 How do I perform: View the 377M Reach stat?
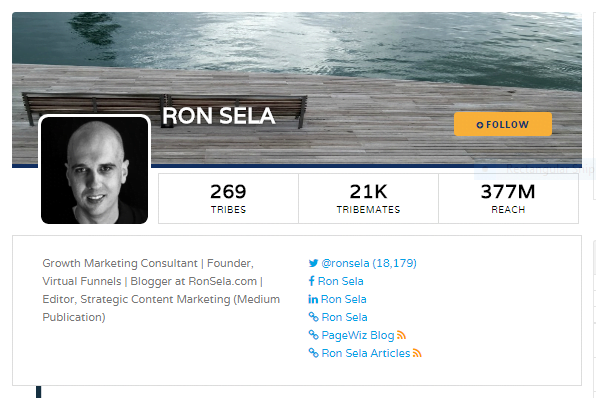coord(508,198)
